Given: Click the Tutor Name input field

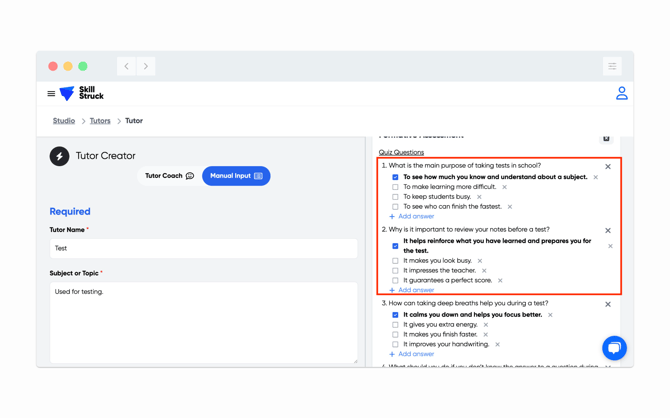Looking at the screenshot, I should tap(203, 248).
